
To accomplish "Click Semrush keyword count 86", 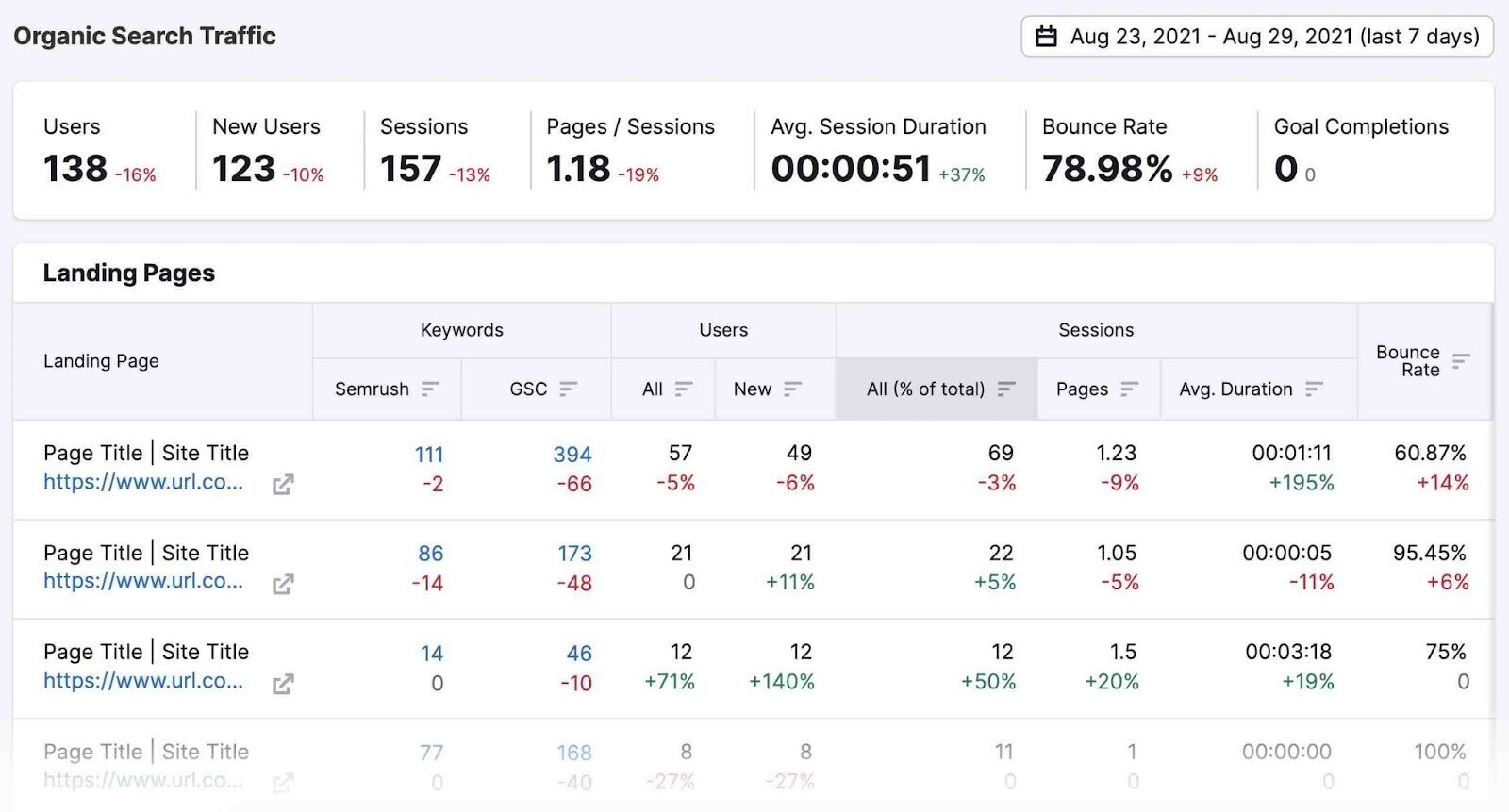I will (431, 554).
